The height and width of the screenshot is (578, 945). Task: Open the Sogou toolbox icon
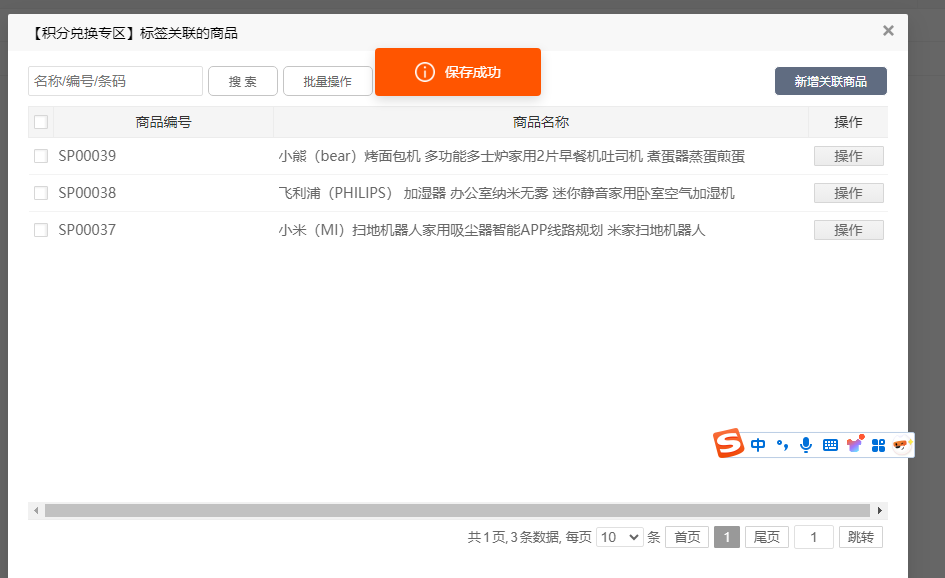click(x=878, y=444)
